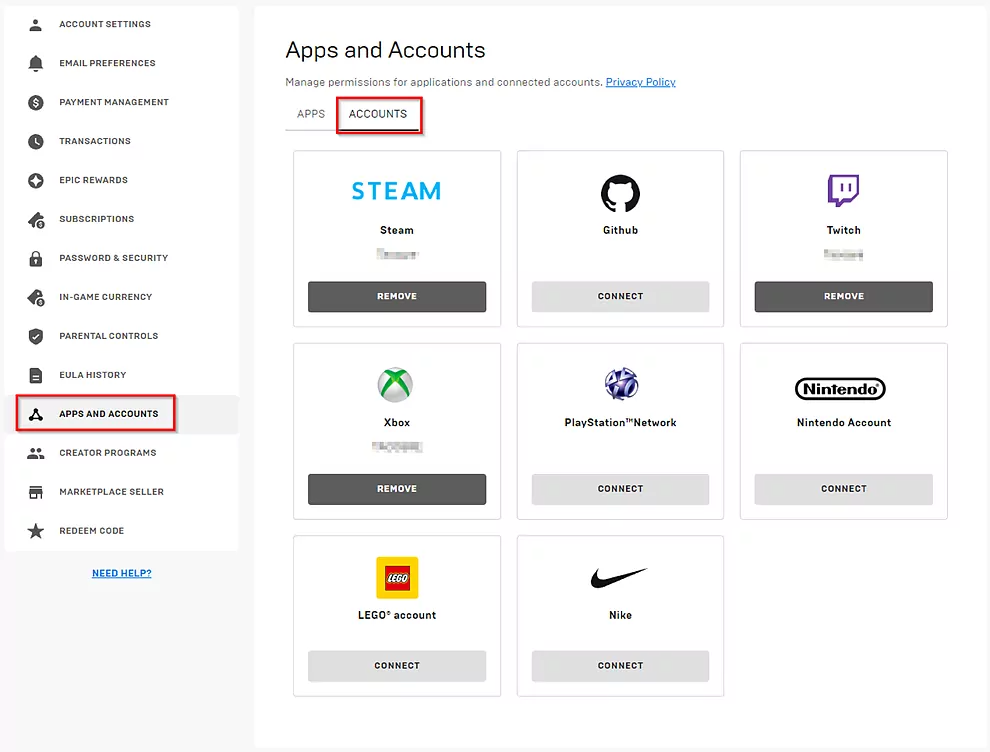Select the Accounts tab

378,114
